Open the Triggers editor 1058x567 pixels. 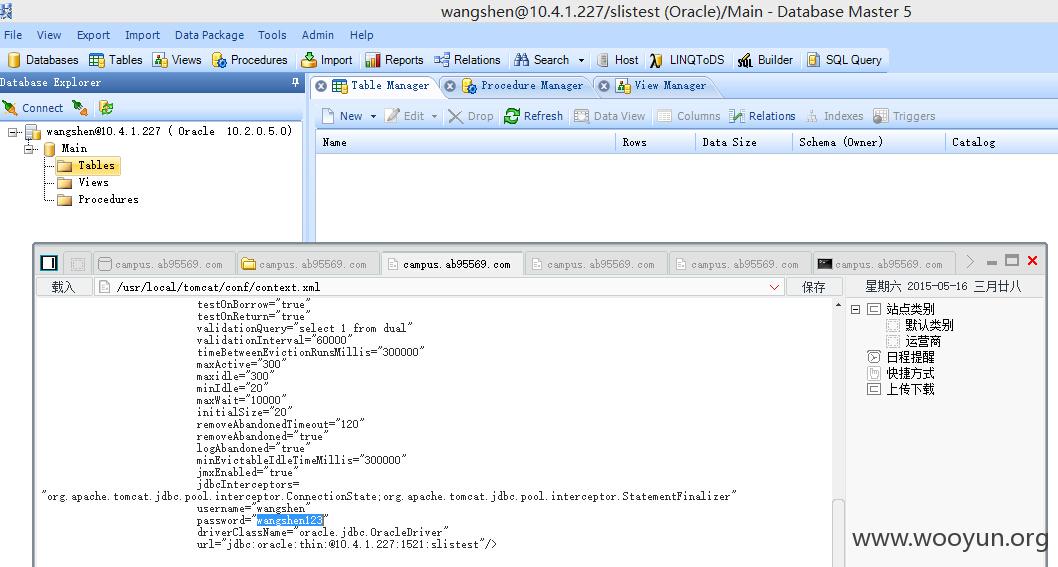904,116
